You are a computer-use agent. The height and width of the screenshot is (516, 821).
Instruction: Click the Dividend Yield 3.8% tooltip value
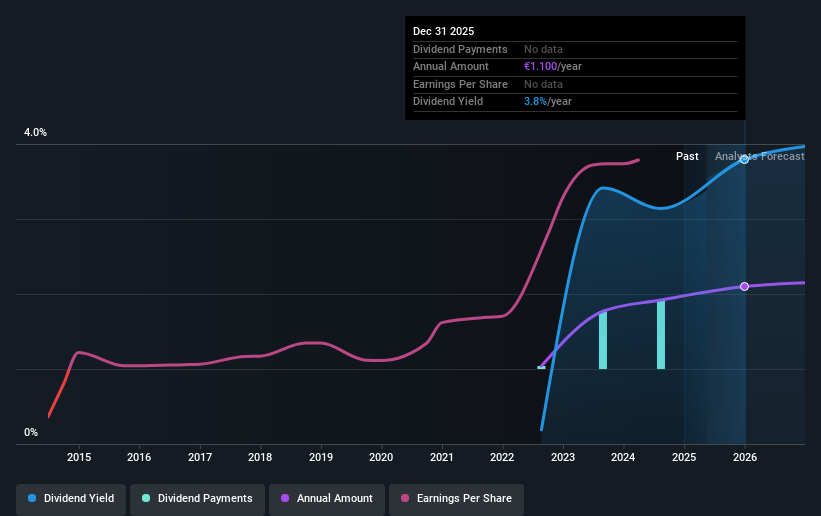534,101
